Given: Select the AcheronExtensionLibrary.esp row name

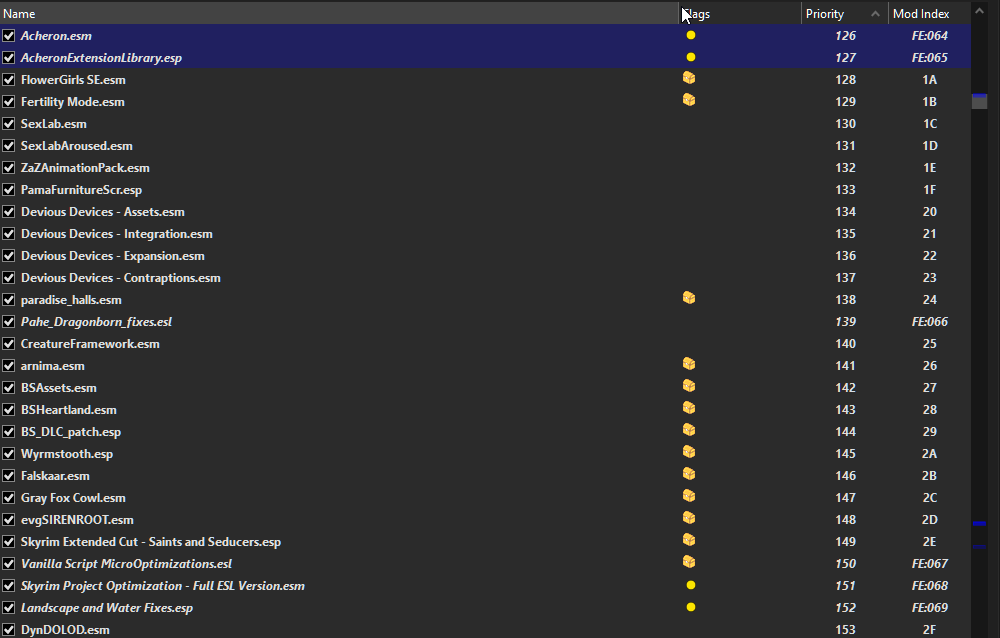Looking at the screenshot, I should click(x=101, y=58).
